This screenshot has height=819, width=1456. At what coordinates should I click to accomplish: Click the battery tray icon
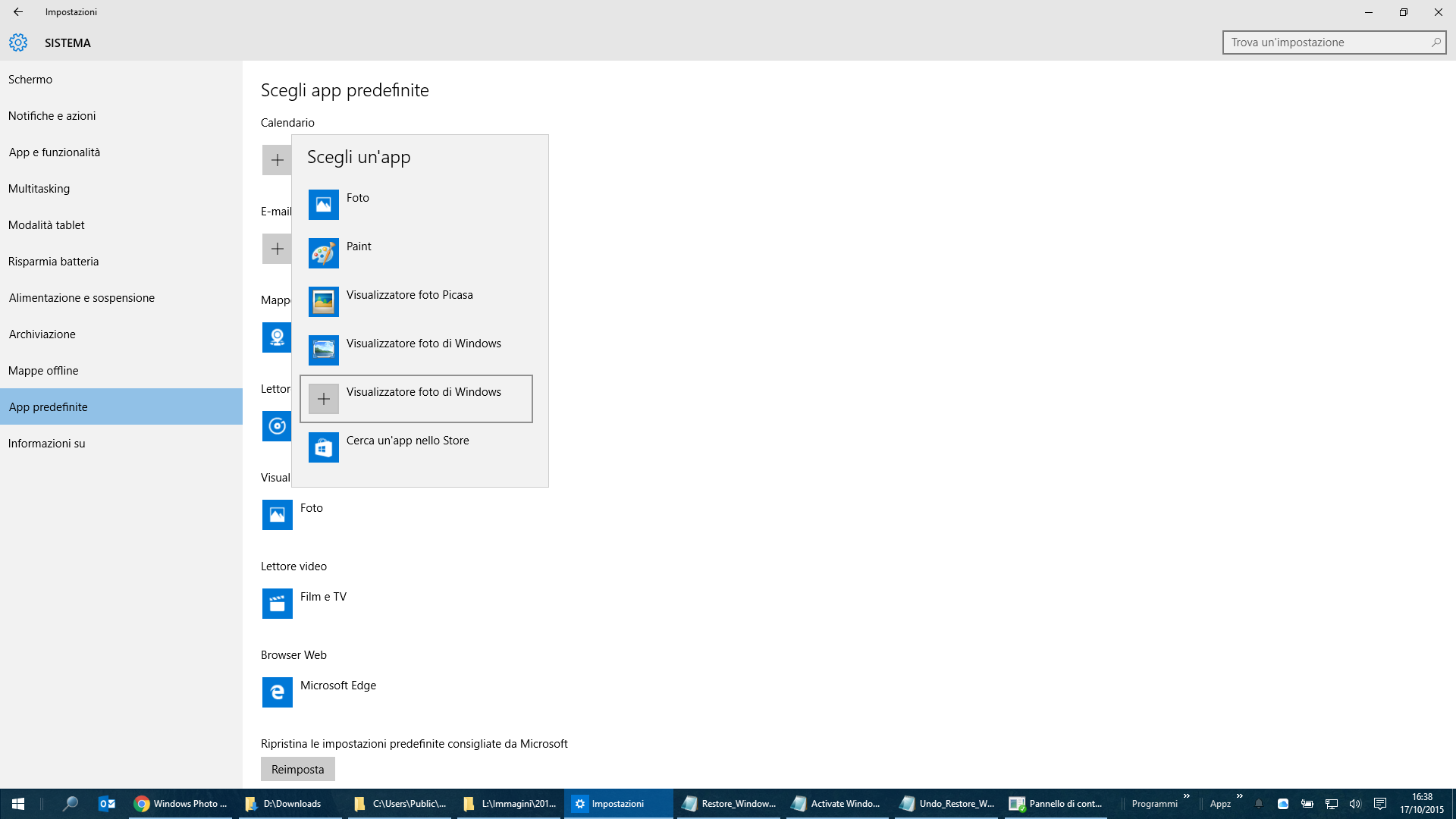(1307, 804)
